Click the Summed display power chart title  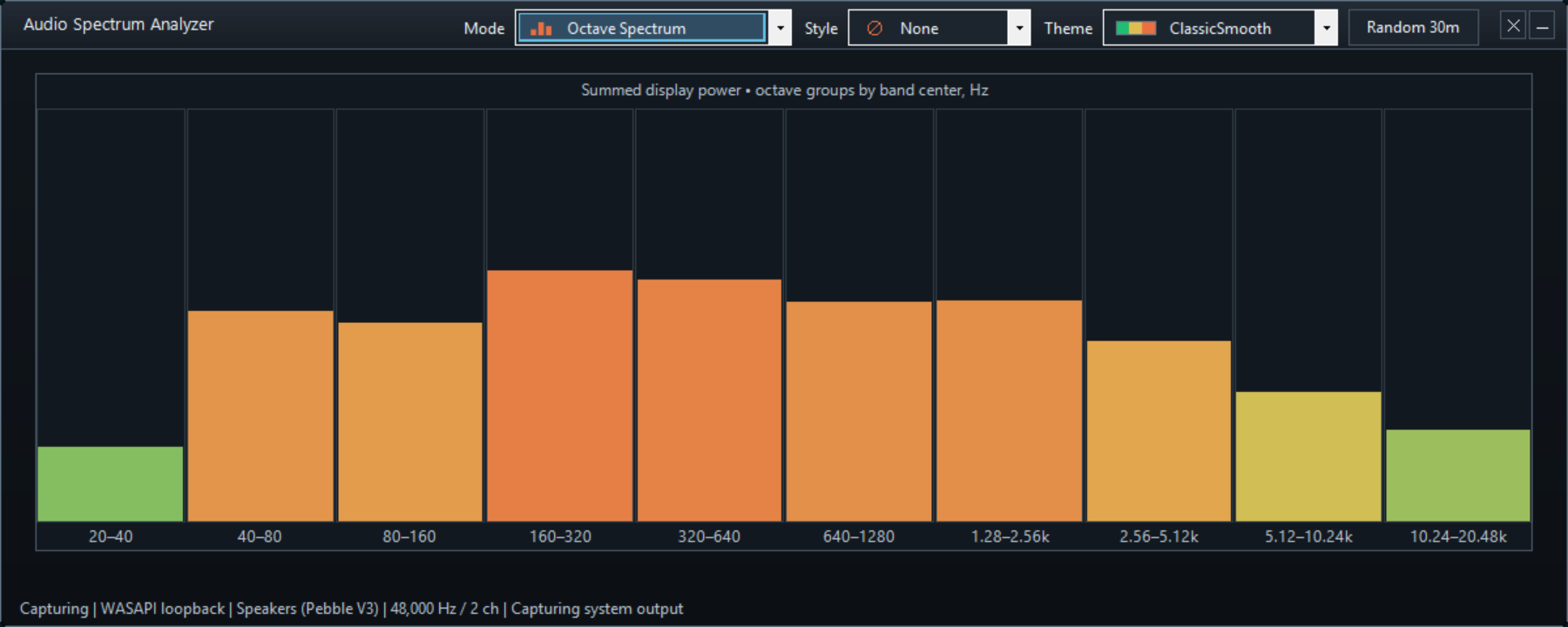tap(785, 91)
